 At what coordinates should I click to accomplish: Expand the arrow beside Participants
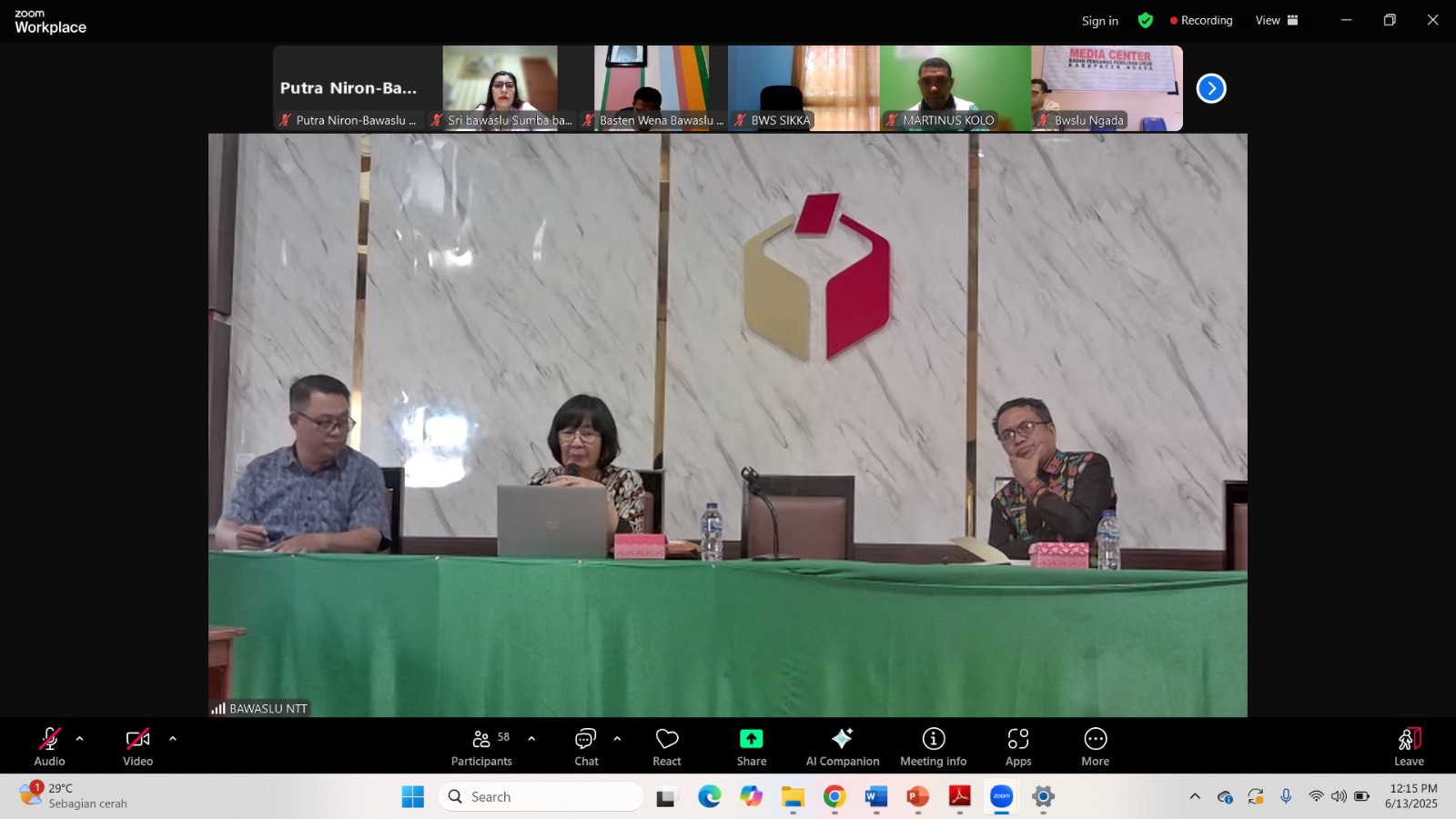click(x=531, y=739)
